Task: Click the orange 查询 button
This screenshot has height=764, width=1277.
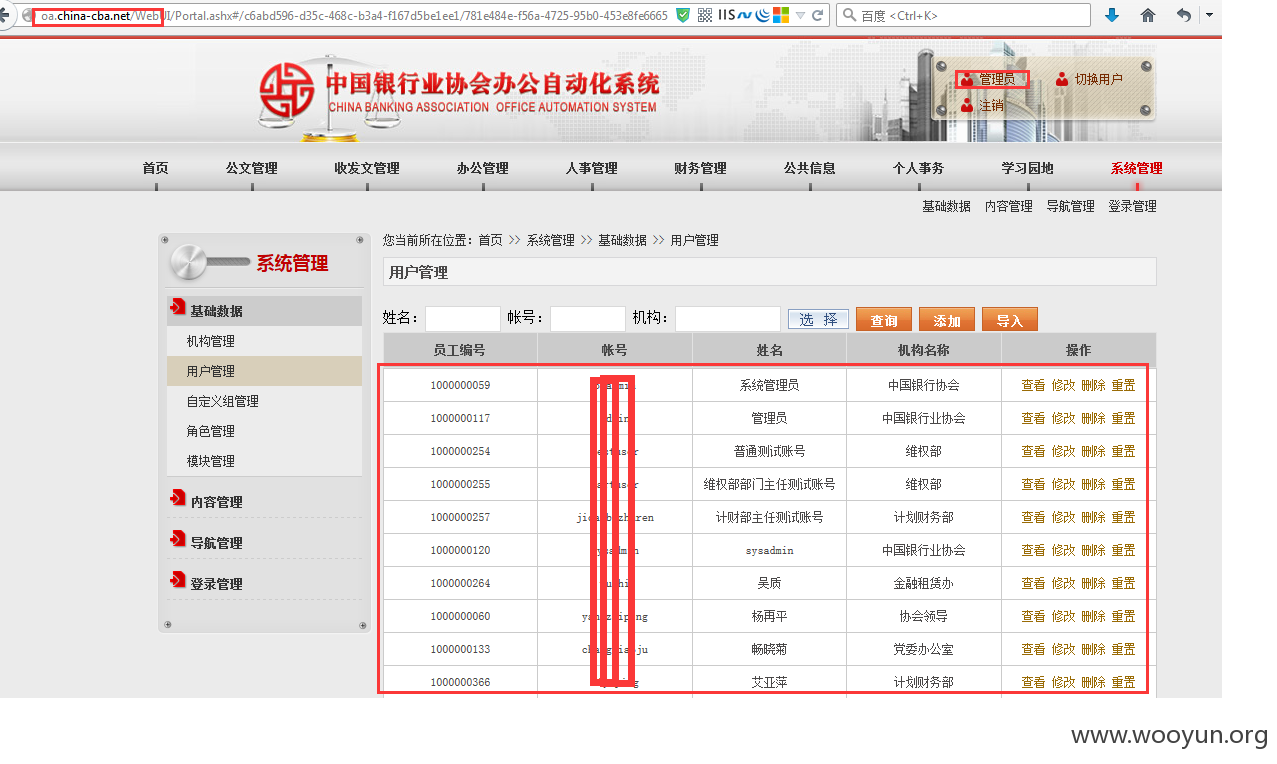Action: pyautogui.click(x=884, y=319)
